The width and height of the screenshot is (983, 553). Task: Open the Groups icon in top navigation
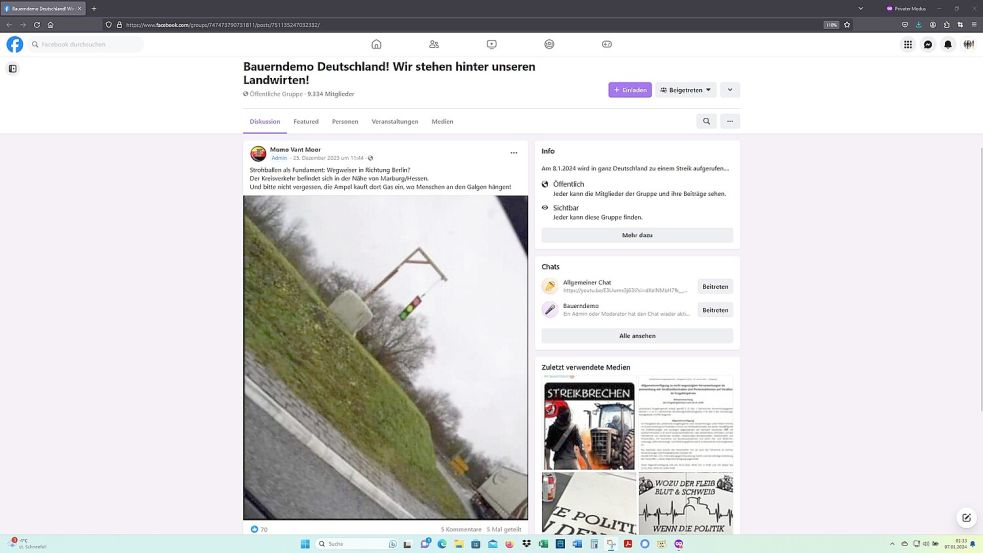(x=549, y=45)
